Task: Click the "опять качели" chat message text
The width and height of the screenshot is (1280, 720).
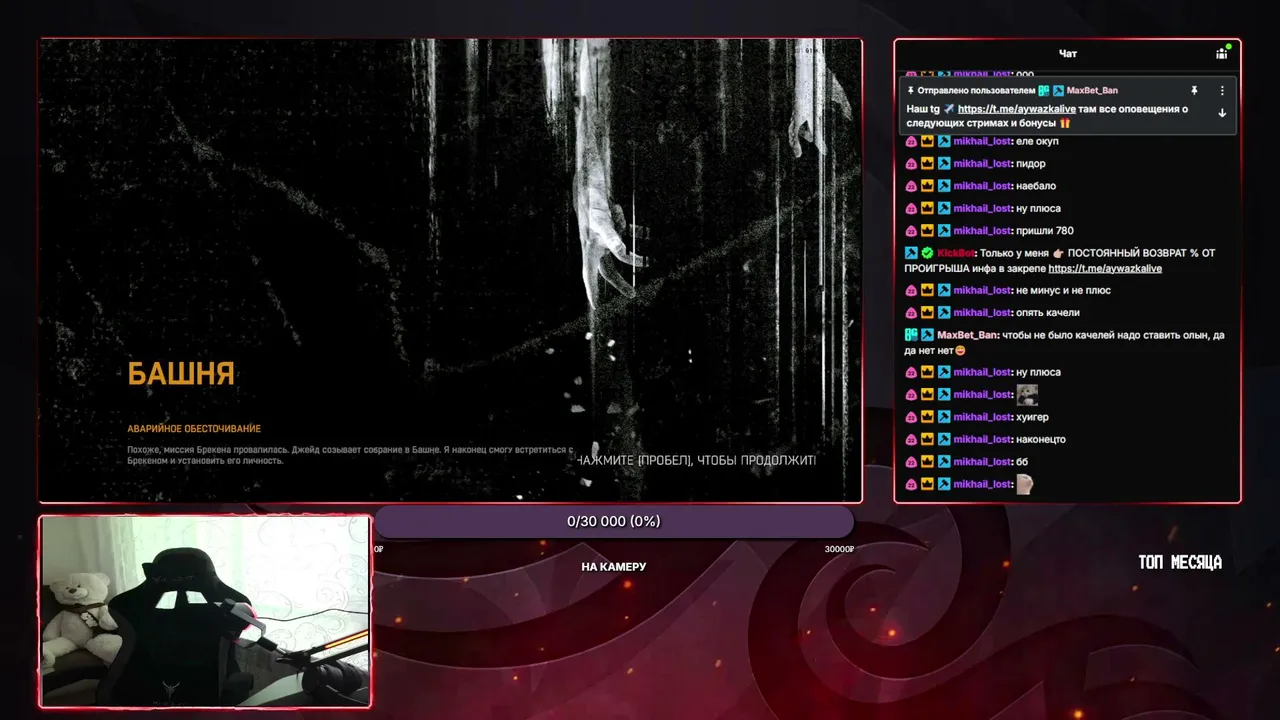Action: click(x=1048, y=313)
